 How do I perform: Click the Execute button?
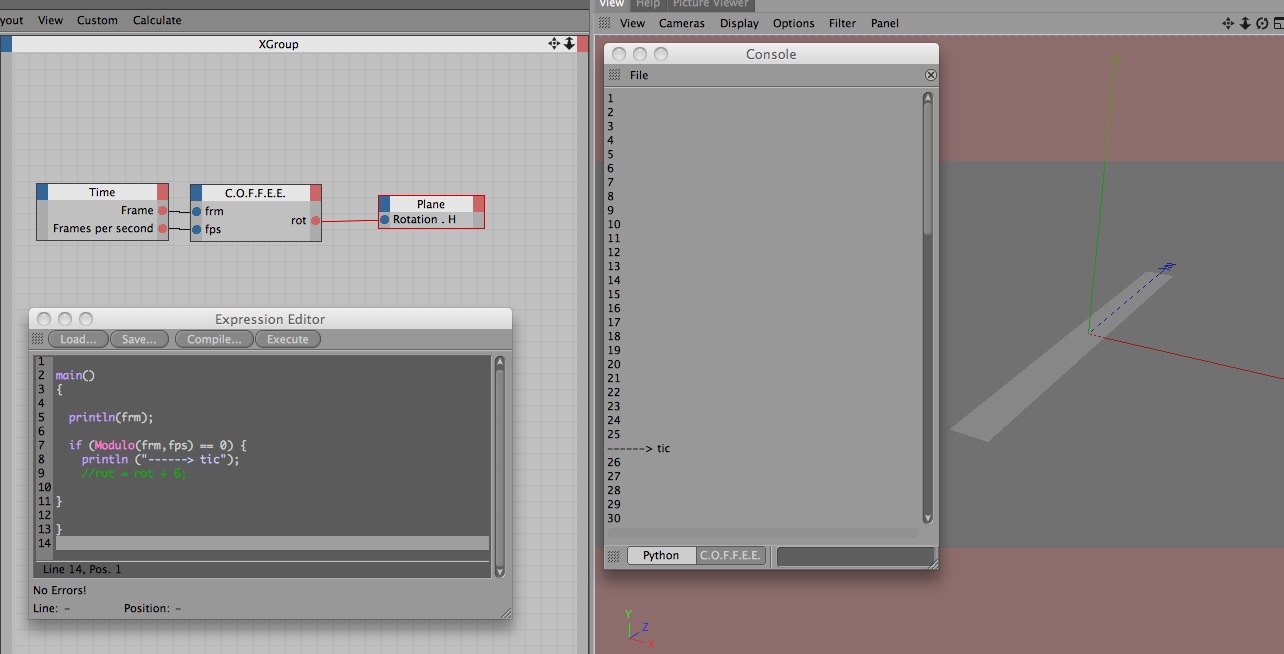tap(288, 339)
